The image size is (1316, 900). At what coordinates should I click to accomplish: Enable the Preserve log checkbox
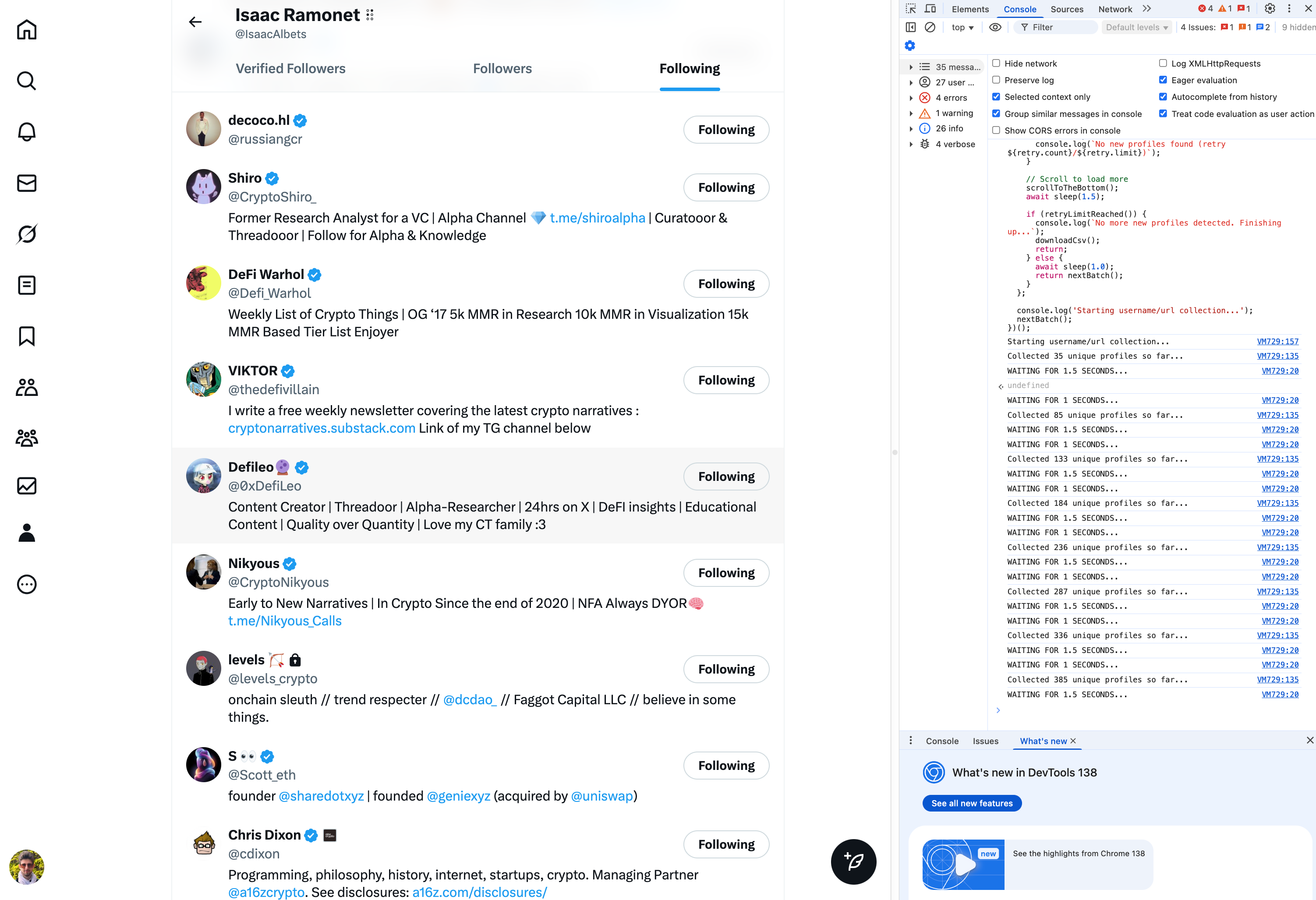tap(996, 80)
